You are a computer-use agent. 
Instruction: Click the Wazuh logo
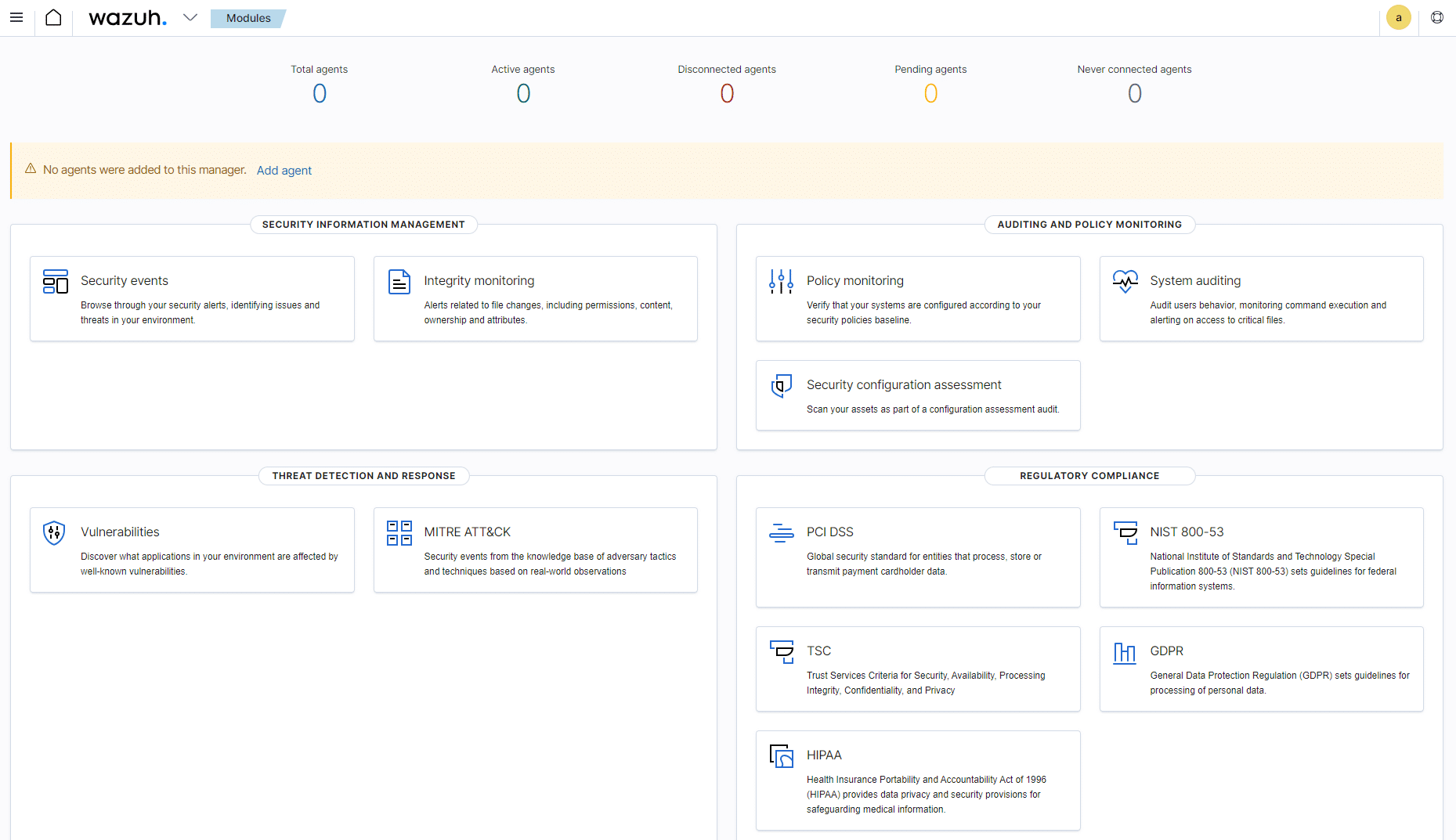click(x=128, y=18)
